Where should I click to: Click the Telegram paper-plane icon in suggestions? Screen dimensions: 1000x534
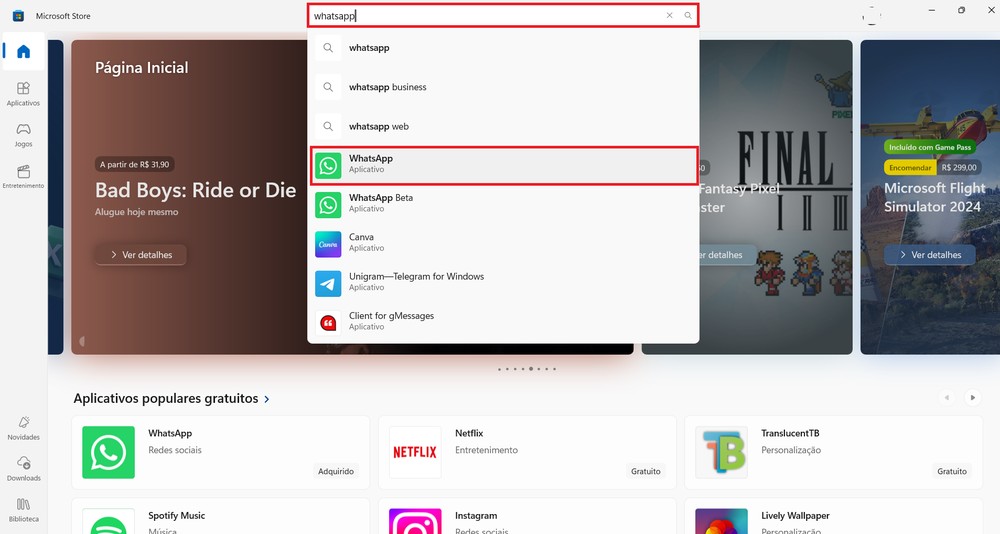(328, 284)
